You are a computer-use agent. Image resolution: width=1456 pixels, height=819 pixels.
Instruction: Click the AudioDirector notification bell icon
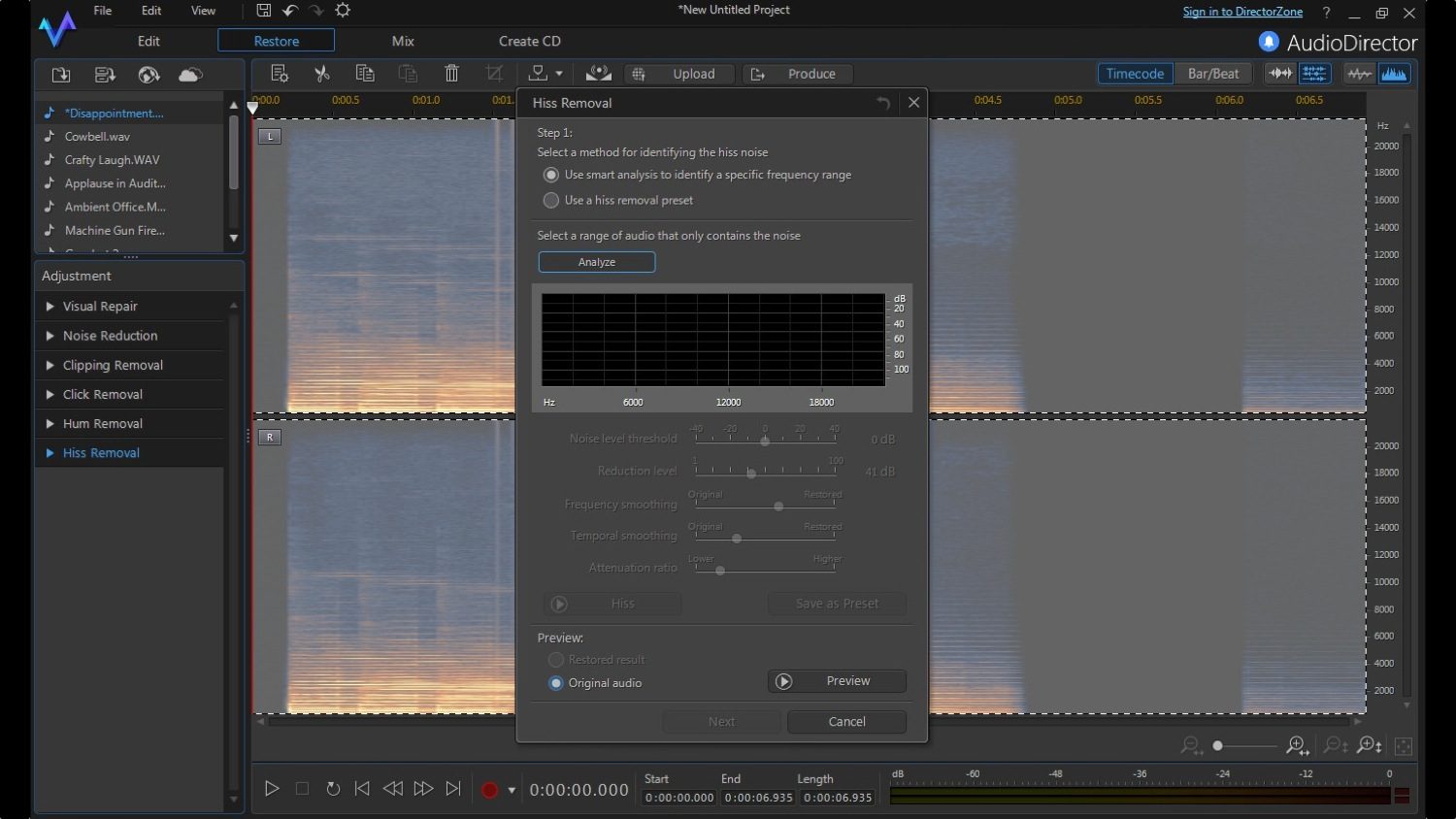(x=1269, y=42)
